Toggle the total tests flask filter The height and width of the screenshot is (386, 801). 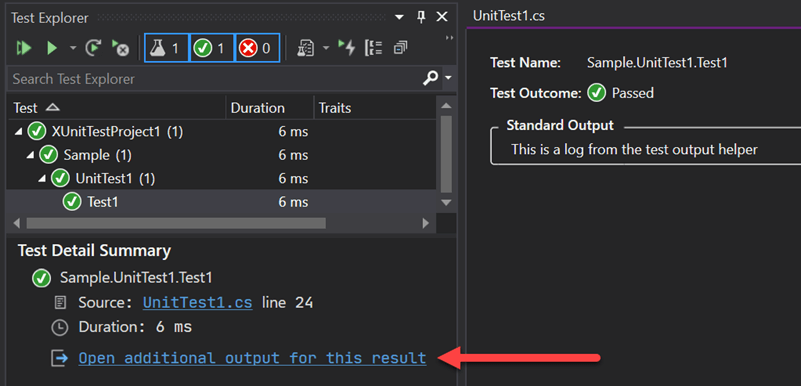pos(167,49)
